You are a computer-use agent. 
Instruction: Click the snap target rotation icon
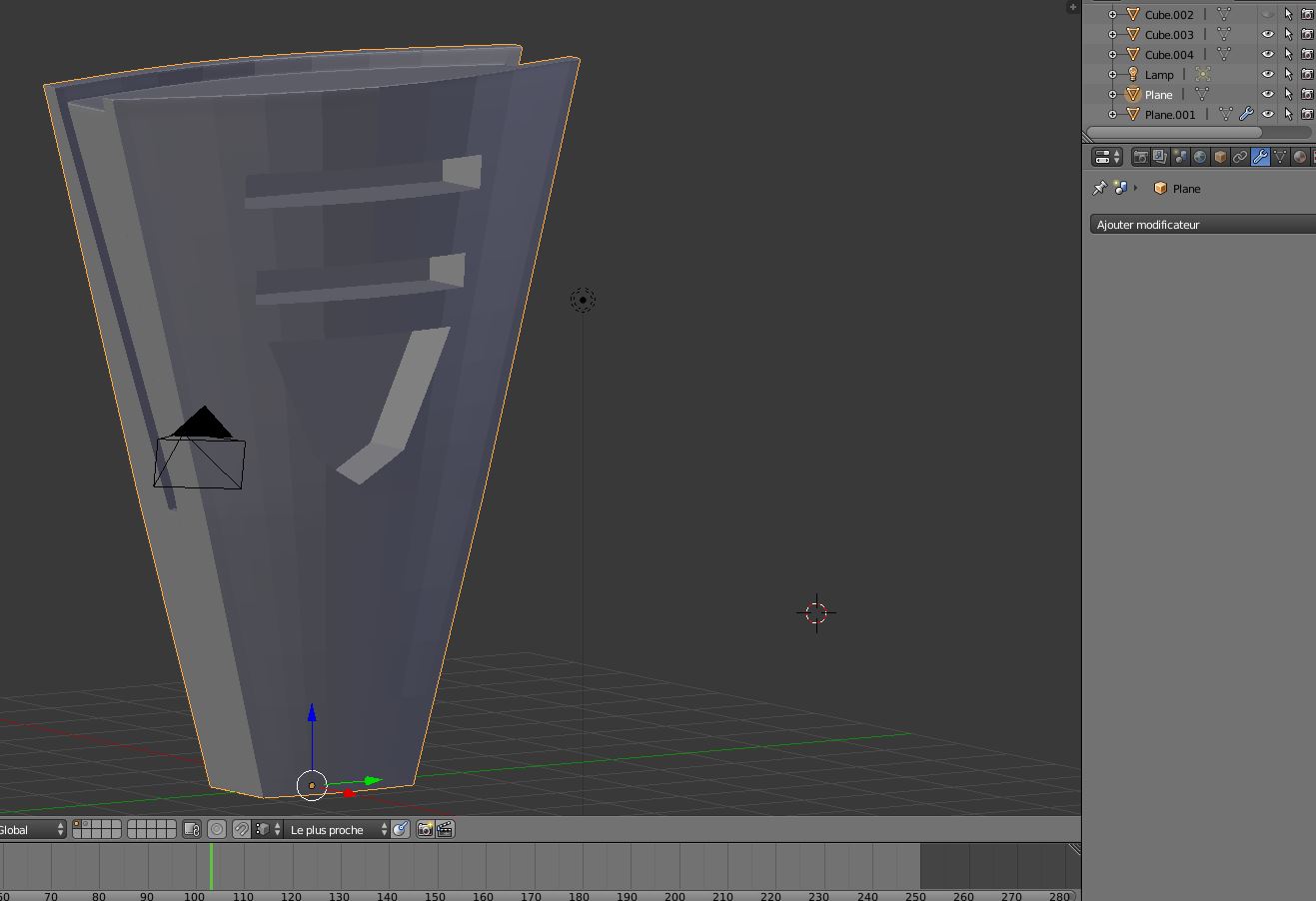click(x=401, y=829)
